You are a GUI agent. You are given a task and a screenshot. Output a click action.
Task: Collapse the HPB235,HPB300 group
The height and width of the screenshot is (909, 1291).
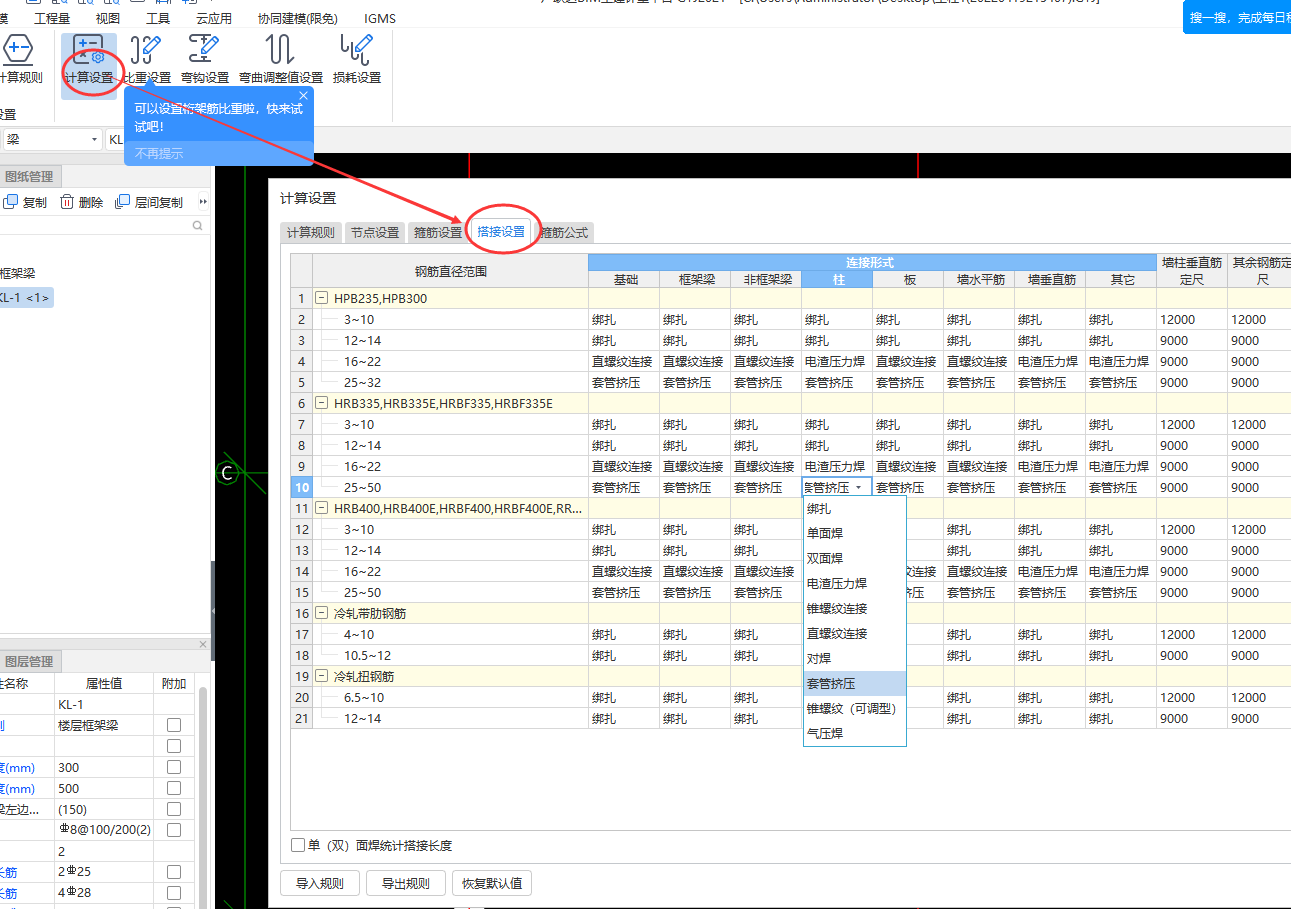(x=322, y=298)
